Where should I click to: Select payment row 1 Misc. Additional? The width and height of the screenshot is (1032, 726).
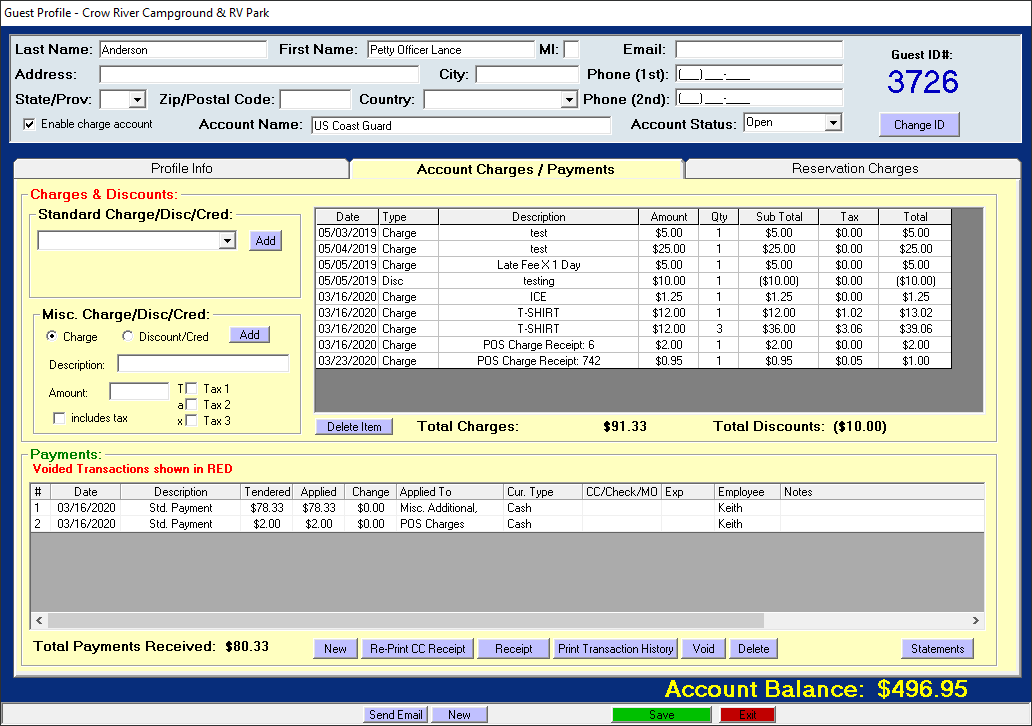[507, 507]
